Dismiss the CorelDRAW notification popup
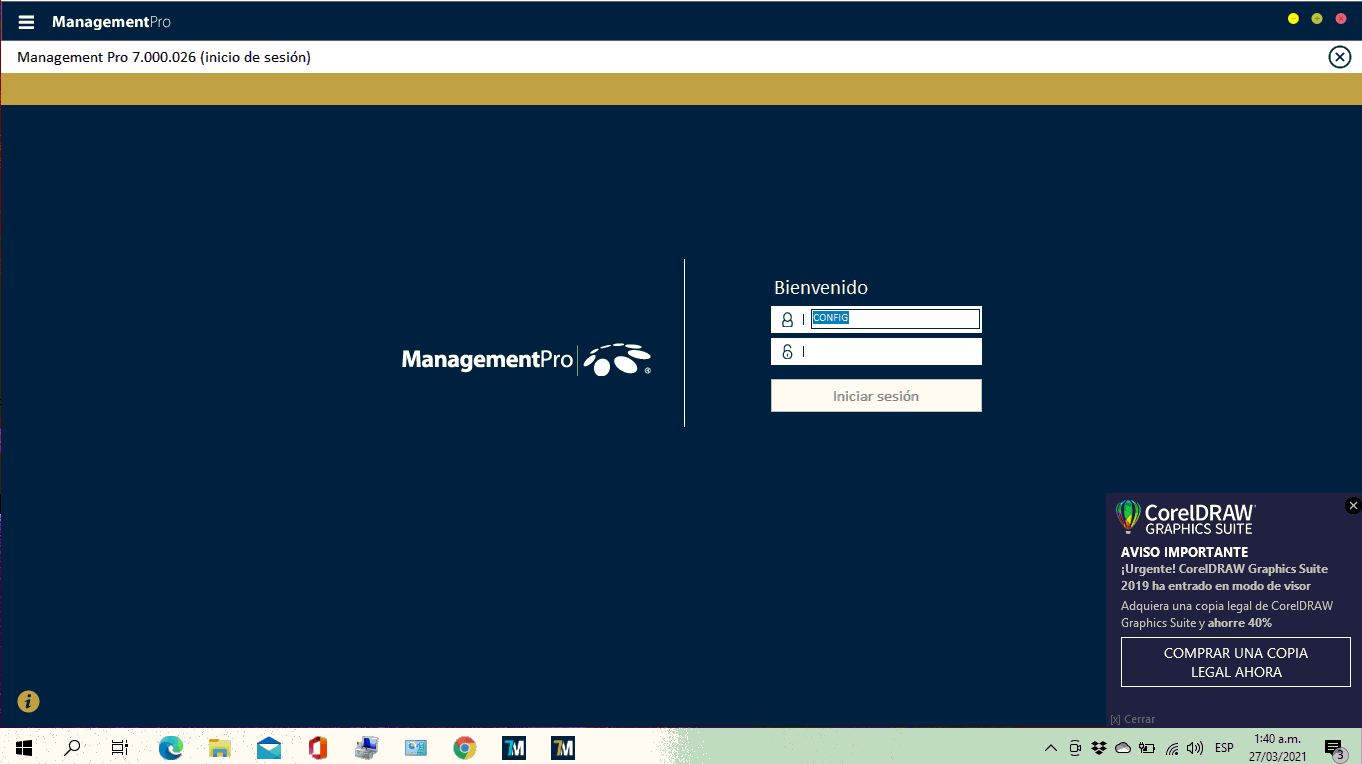The image size is (1362, 764). [x=1353, y=506]
